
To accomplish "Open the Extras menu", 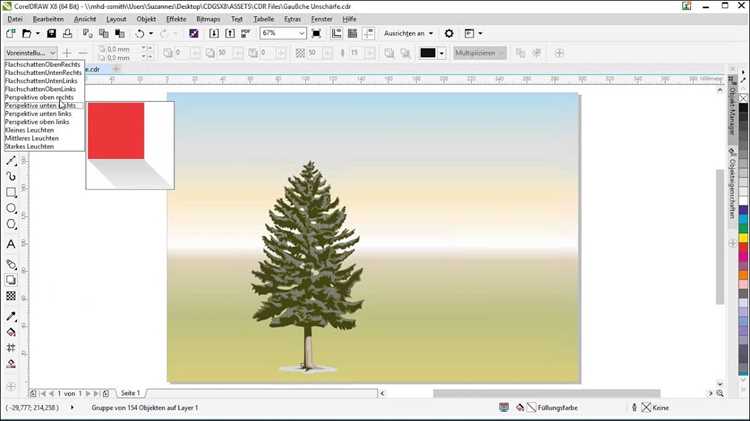I will coord(292,19).
